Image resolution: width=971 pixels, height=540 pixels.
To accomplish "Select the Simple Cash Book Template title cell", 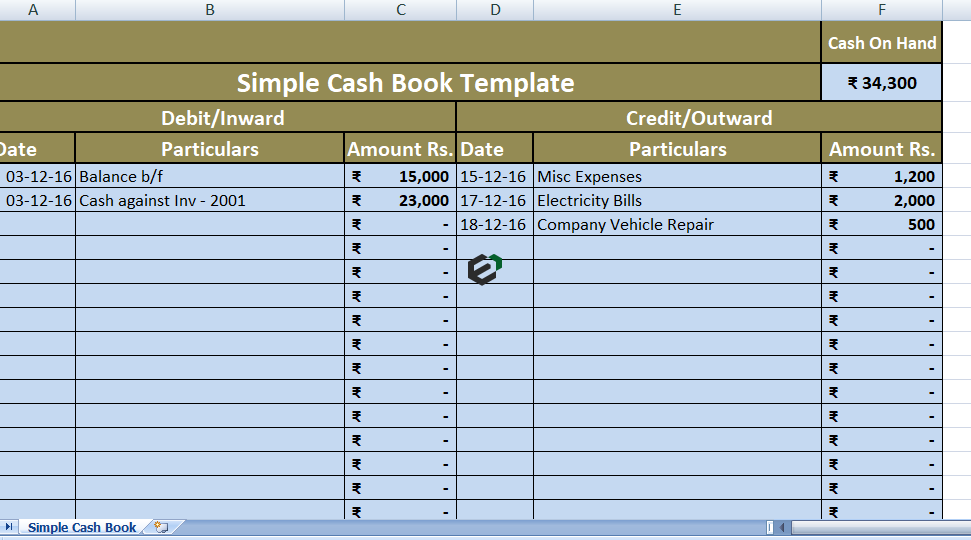I will coord(405,83).
